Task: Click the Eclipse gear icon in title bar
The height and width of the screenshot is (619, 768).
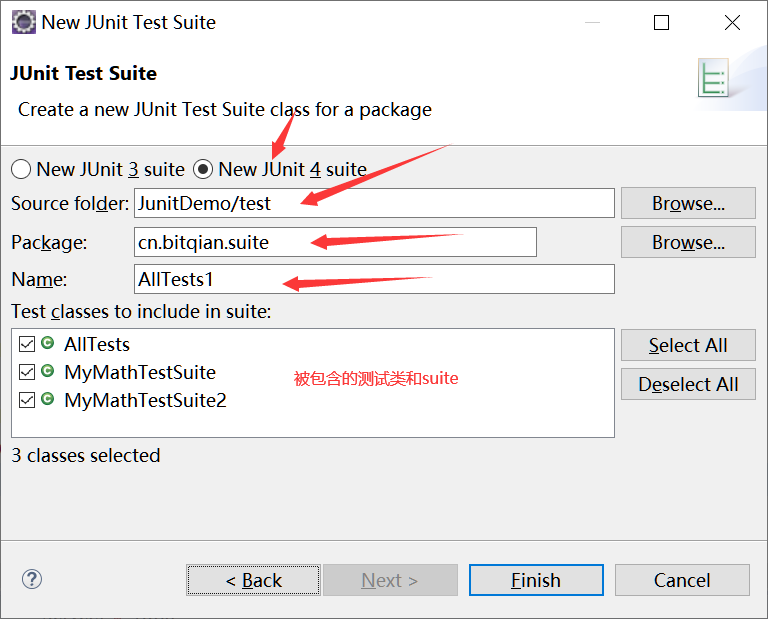Action: click(x=23, y=21)
